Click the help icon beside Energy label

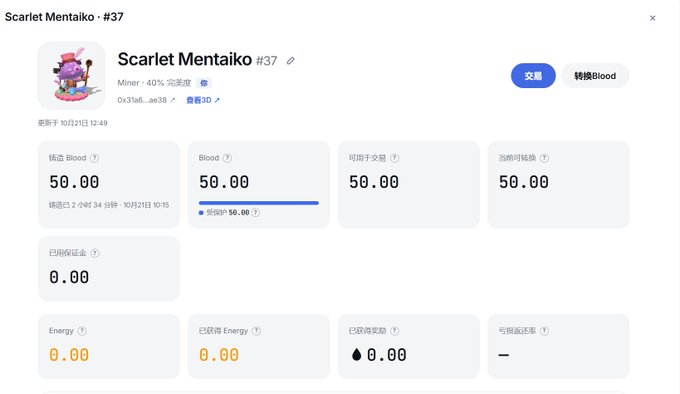(x=82, y=331)
